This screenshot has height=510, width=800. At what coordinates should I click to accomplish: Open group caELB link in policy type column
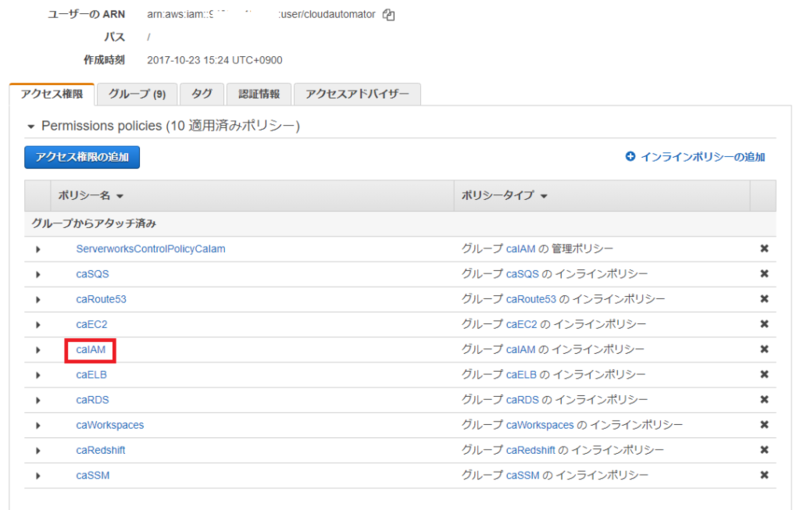(x=521, y=374)
